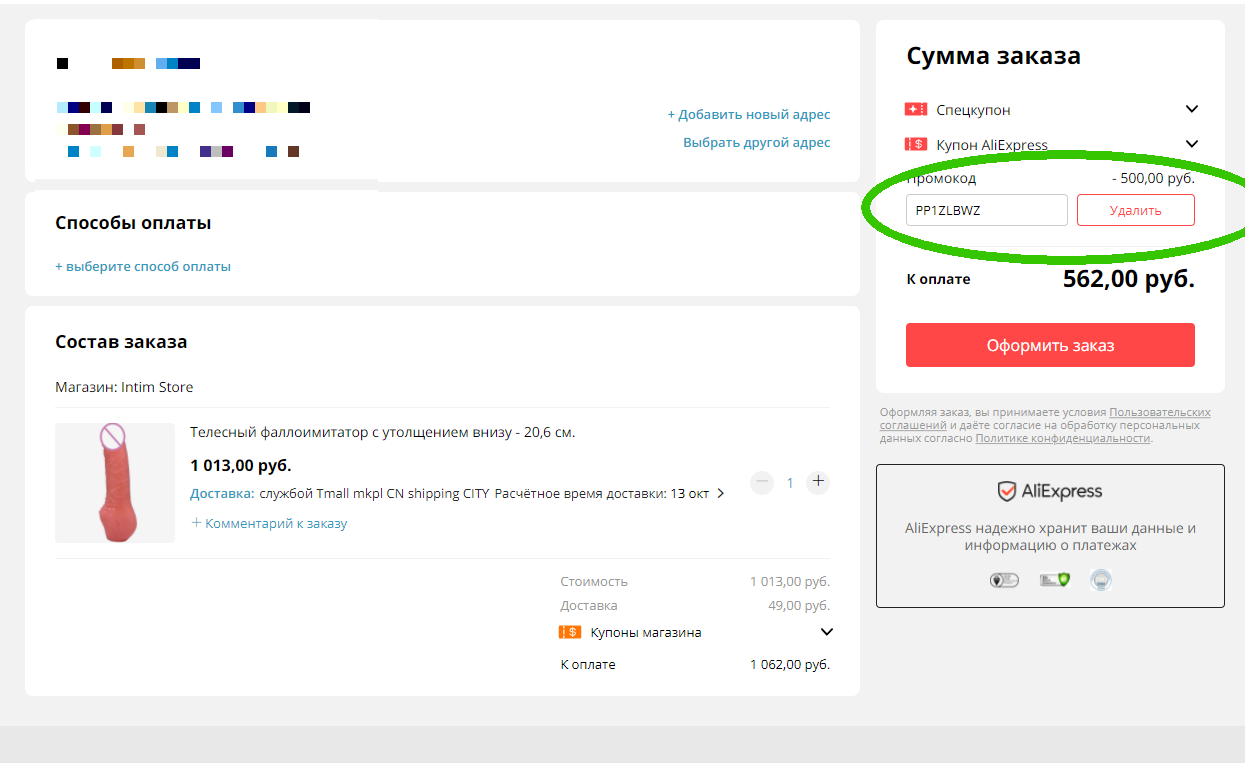Viewport: 1245px width, 763px height.
Task: Expand the Спецкупон dropdown arrow
Action: click(x=1192, y=109)
